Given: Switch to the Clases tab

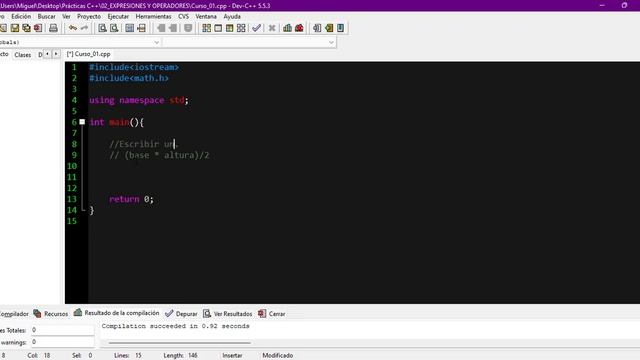Looking at the screenshot, I should (x=22, y=54).
